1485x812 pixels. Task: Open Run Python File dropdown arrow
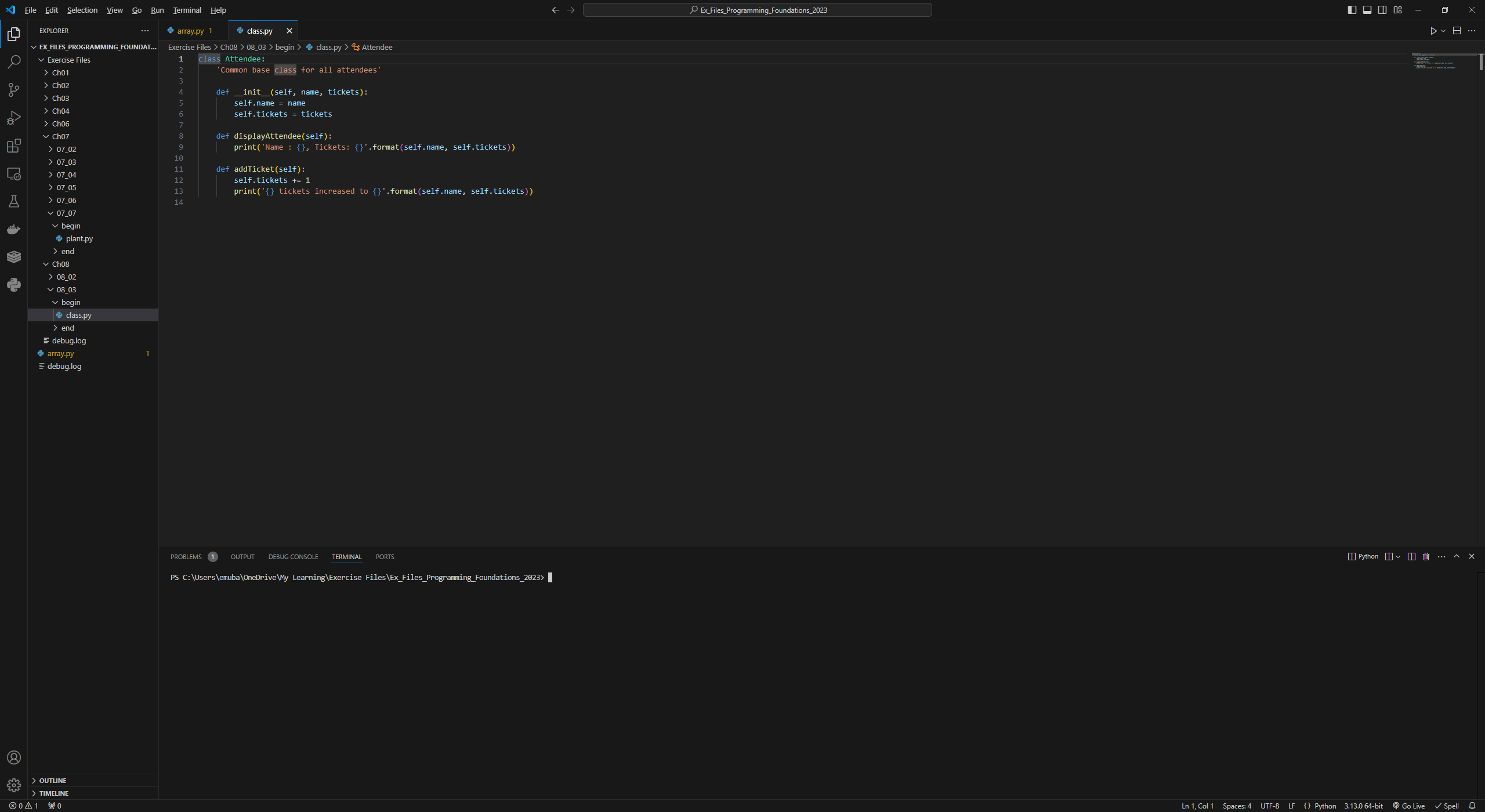pyautogui.click(x=1443, y=31)
